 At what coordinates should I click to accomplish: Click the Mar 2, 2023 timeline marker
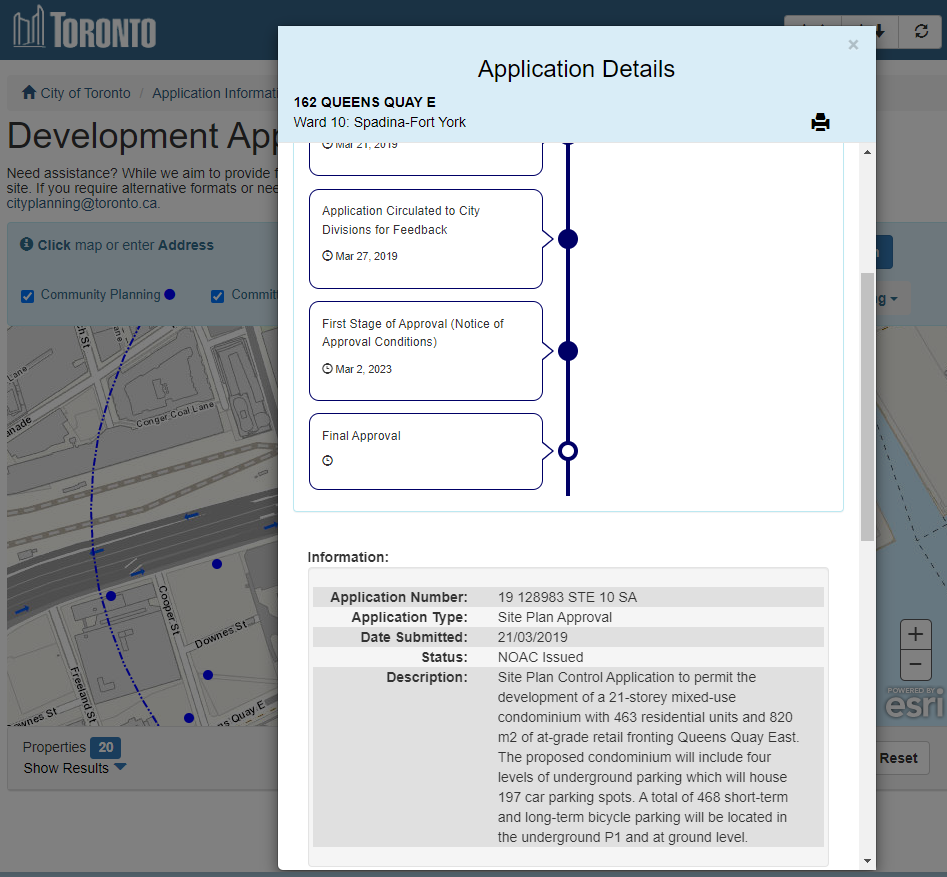[x=568, y=351]
